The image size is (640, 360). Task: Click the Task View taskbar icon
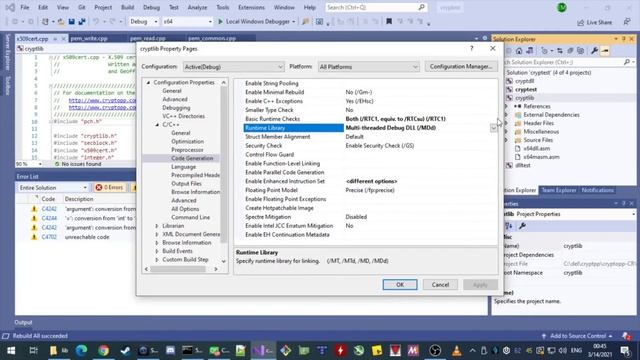33,350
